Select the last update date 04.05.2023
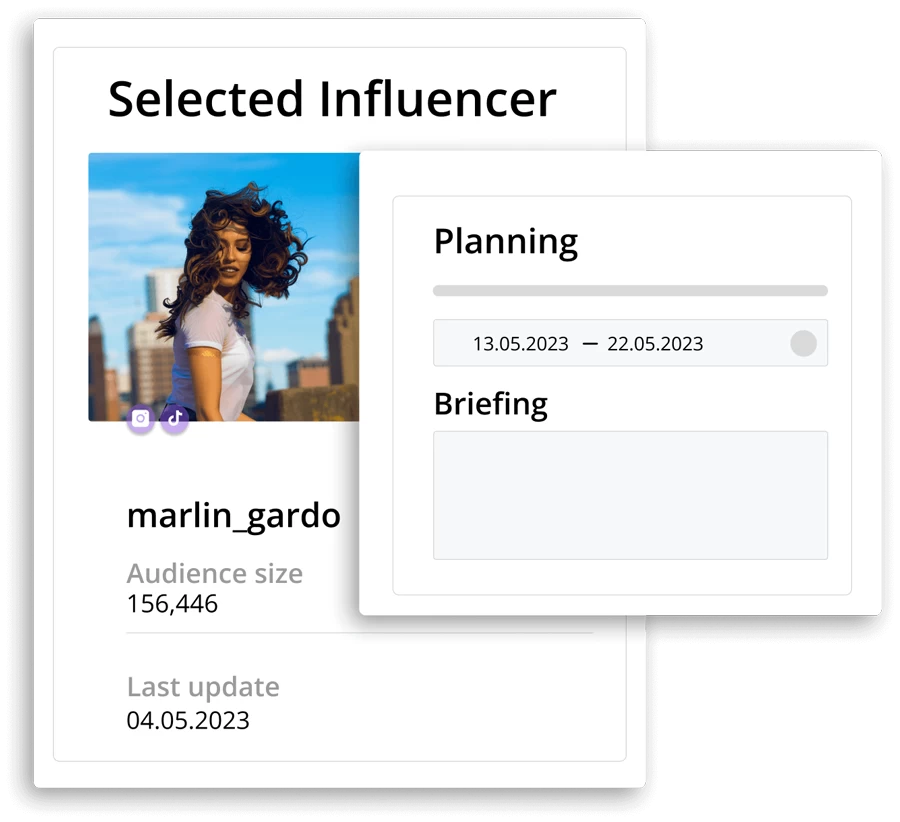 [188, 720]
